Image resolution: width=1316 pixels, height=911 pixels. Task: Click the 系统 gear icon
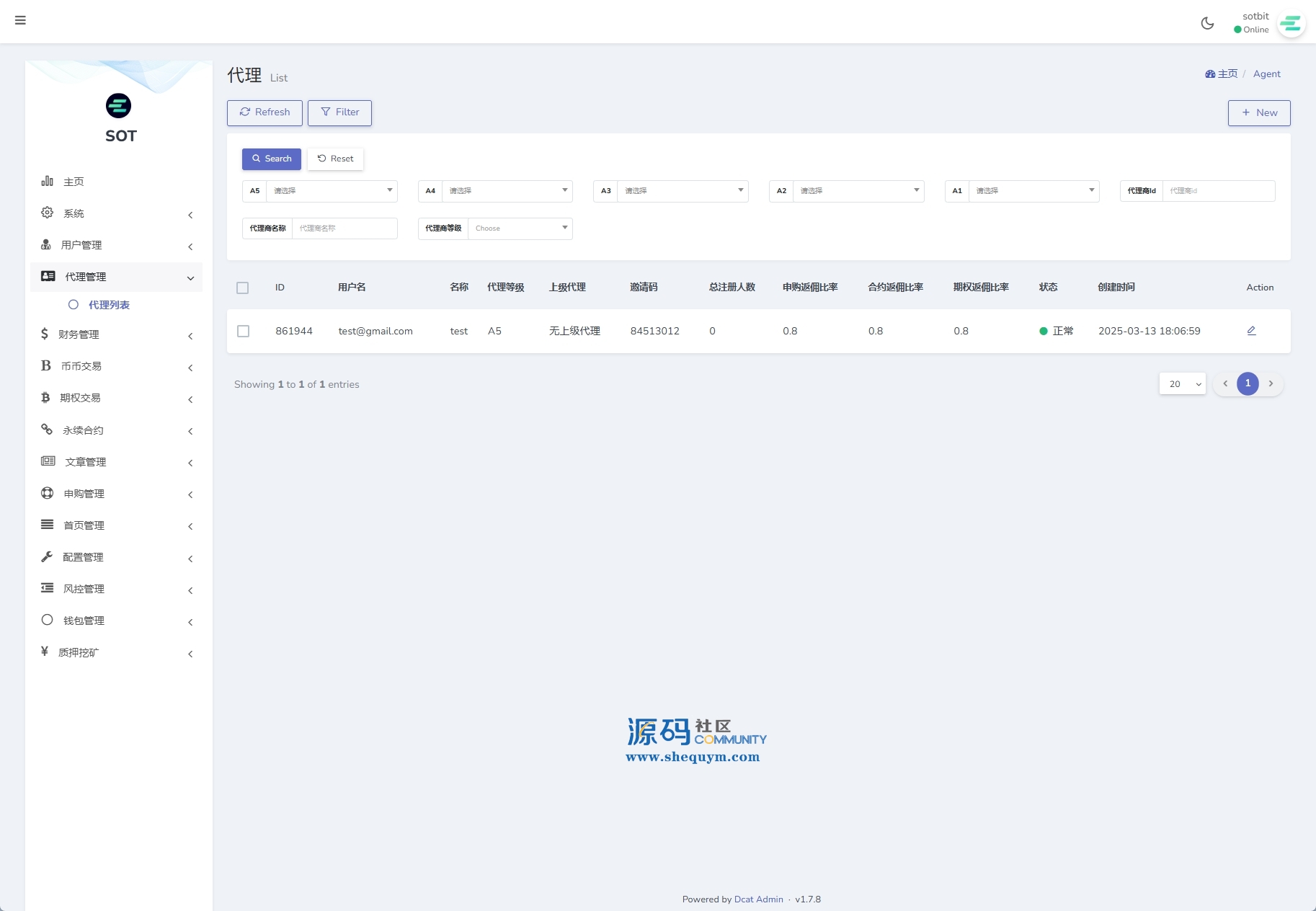pyautogui.click(x=48, y=213)
